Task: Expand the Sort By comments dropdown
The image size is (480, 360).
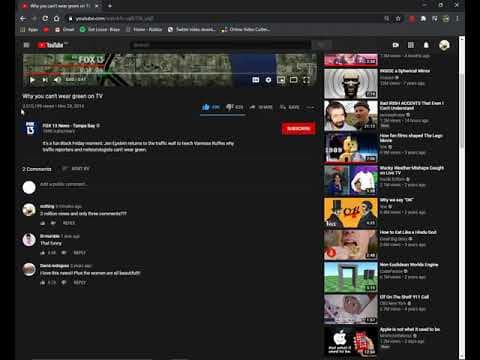Action: (x=76, y=169)
